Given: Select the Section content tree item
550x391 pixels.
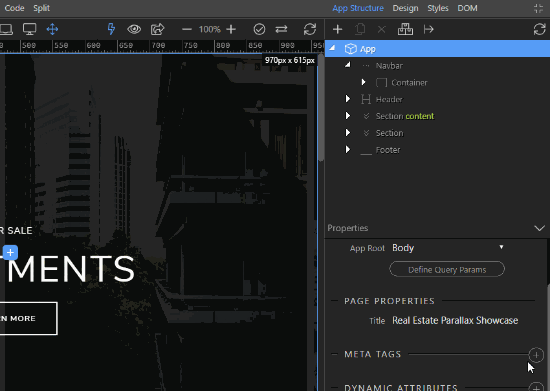Looking at the screenshot, I should (x=405, y=116).
